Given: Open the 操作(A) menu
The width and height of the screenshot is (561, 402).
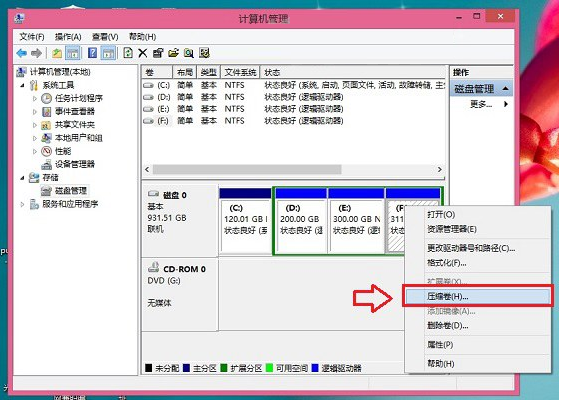Looking at the screenshot, I should point(68,37).
